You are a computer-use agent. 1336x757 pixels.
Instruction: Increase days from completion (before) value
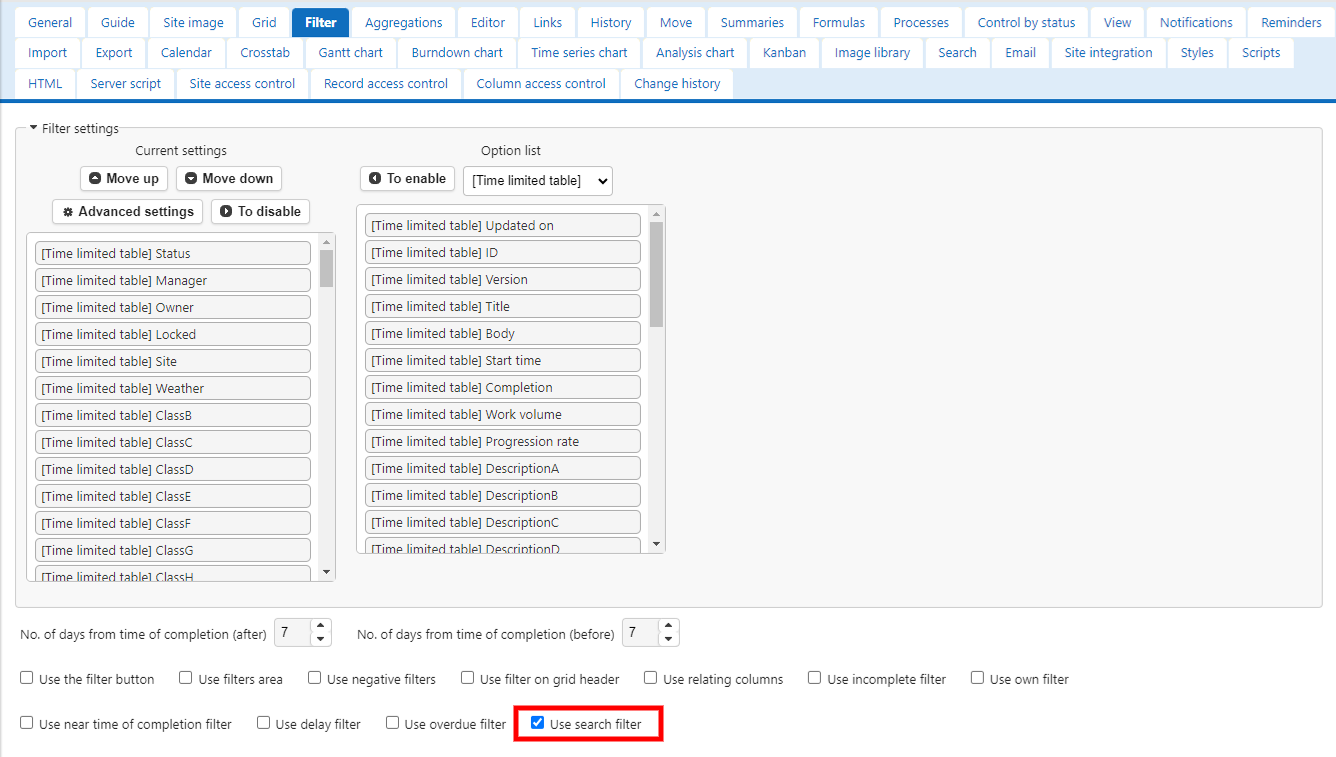(x=669, y=627)
